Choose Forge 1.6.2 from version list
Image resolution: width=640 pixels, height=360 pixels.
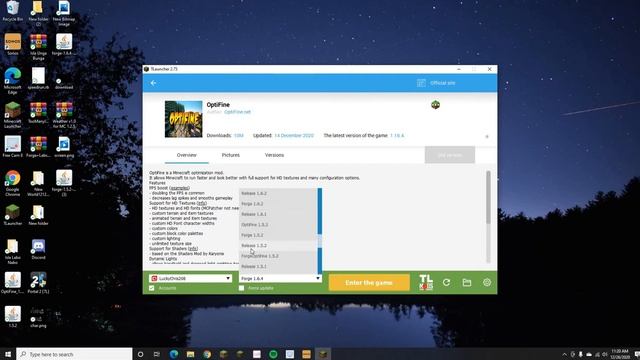coord(278,204)
